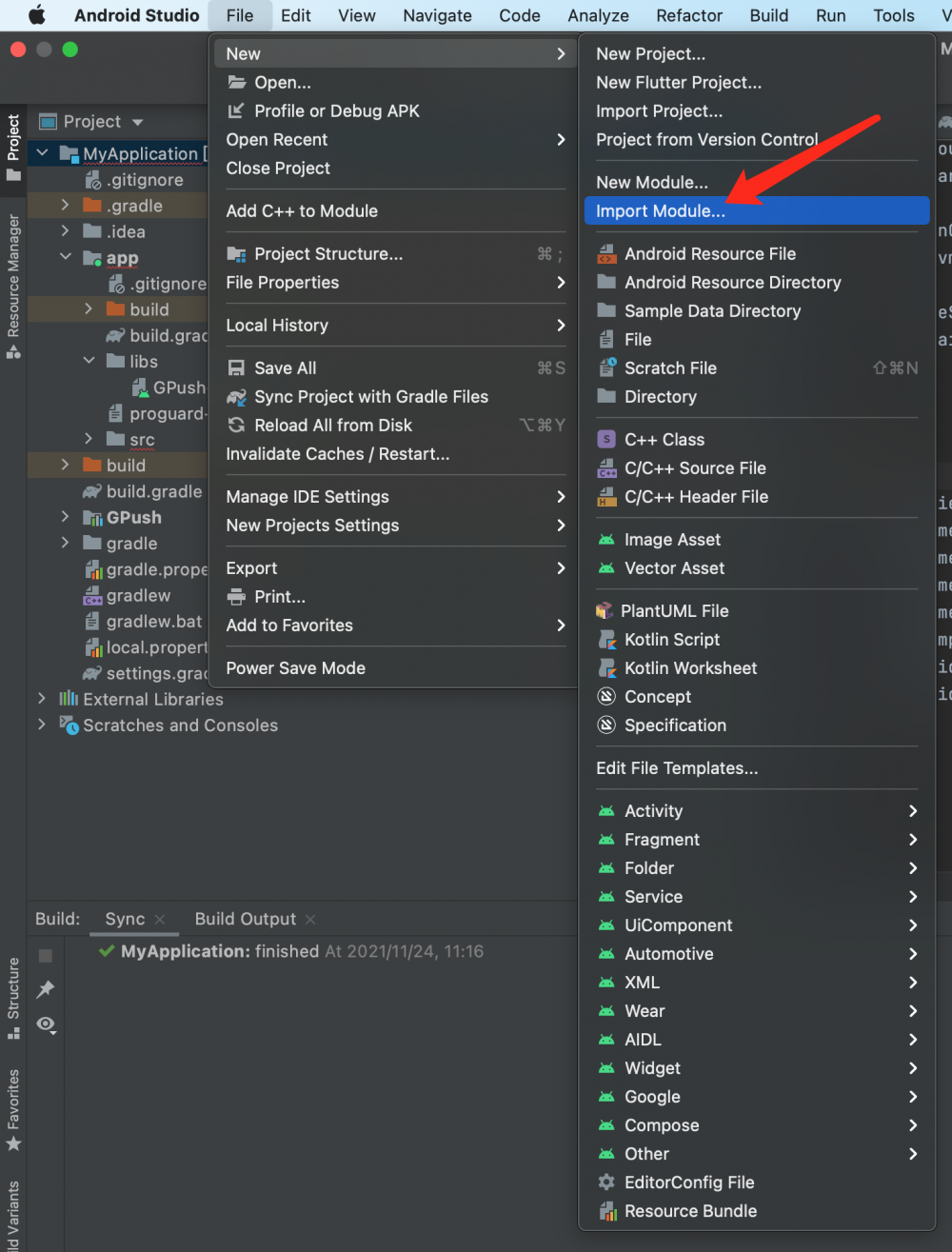Click the Reload All from Disk icon
The width and height of the screenshot is (952, 1252).
(x=236, y=426)
